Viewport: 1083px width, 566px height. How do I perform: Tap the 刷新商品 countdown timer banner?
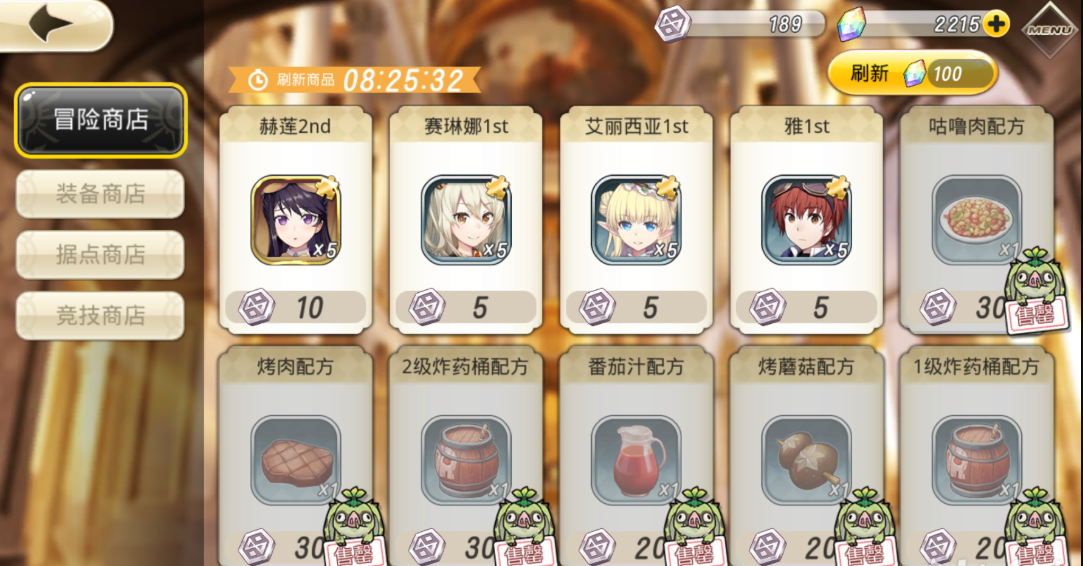(x=354, y=80)
